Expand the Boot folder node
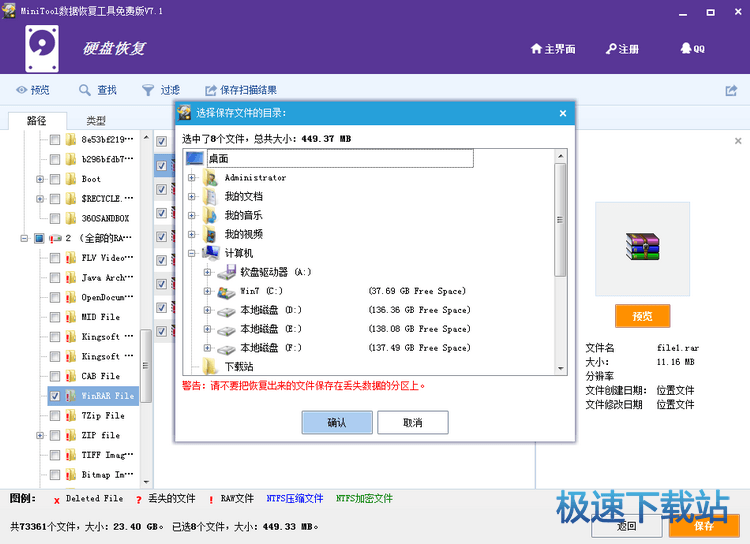This screenshot has width=750, height=544. click(40, 179)
